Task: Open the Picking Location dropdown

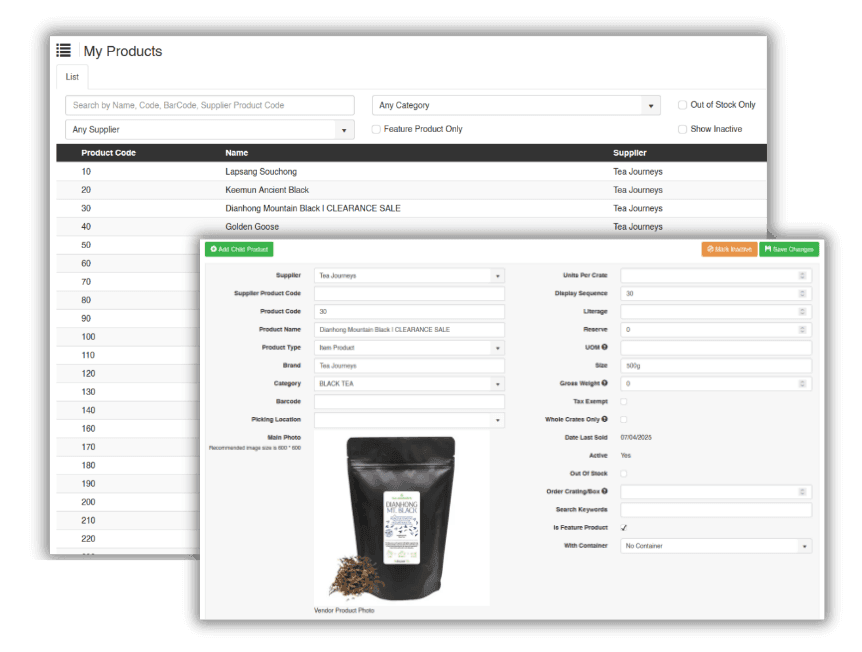Action: (x=409, y=420)
